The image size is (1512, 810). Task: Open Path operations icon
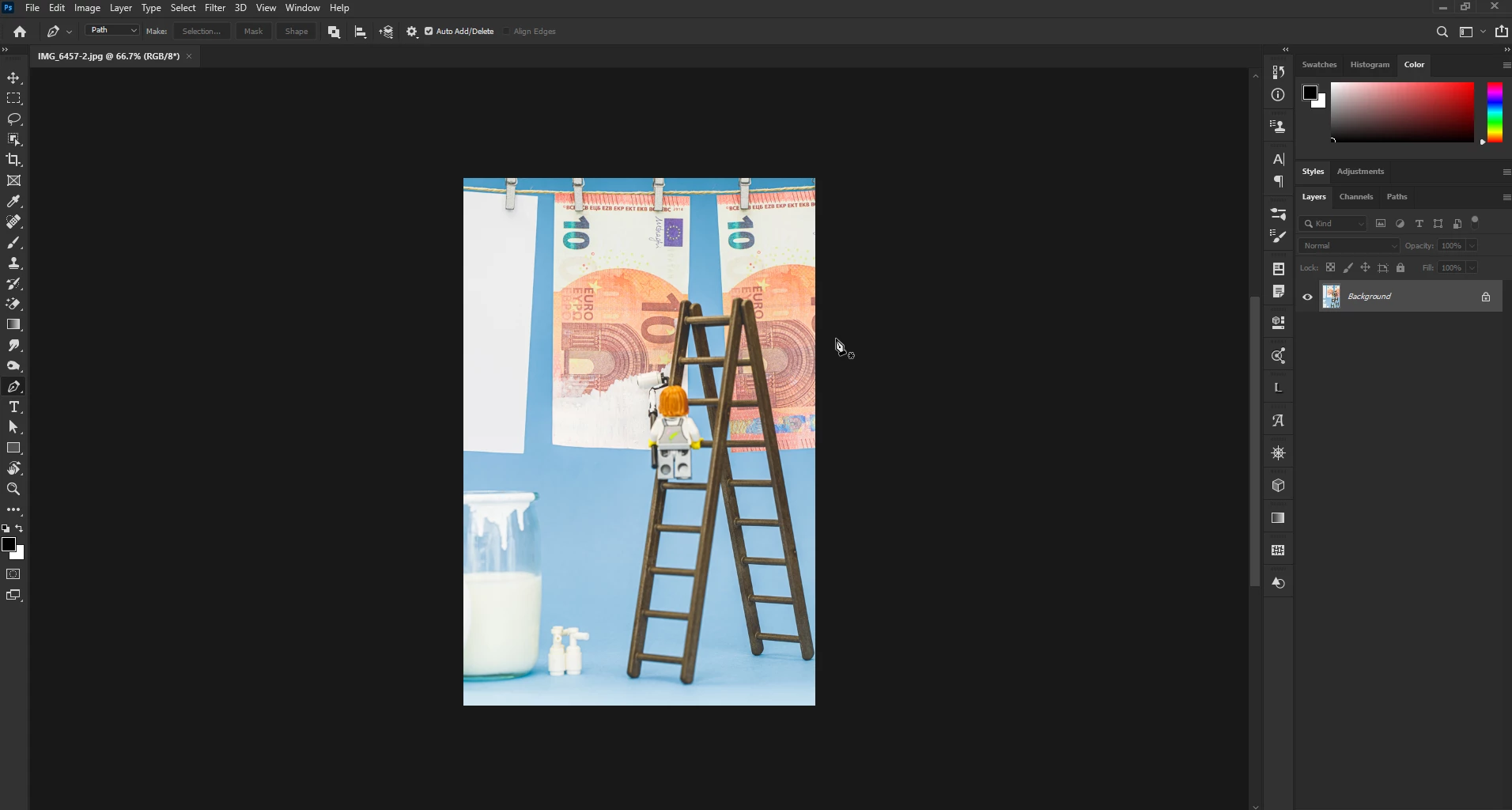[334, 32]
